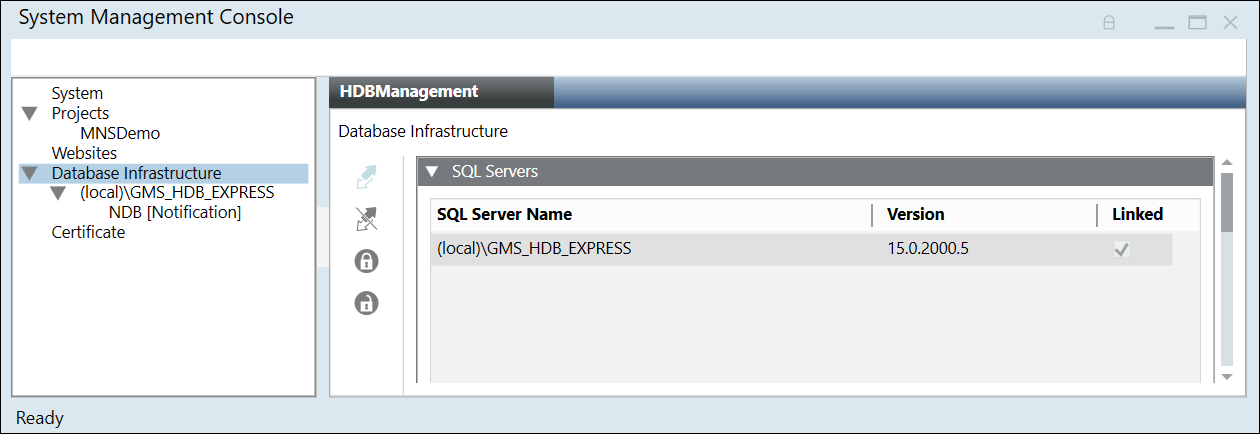Select the Websites tree item
Image resolution: width=1260 pixels, height=434 pixels.
coord(84,153)
